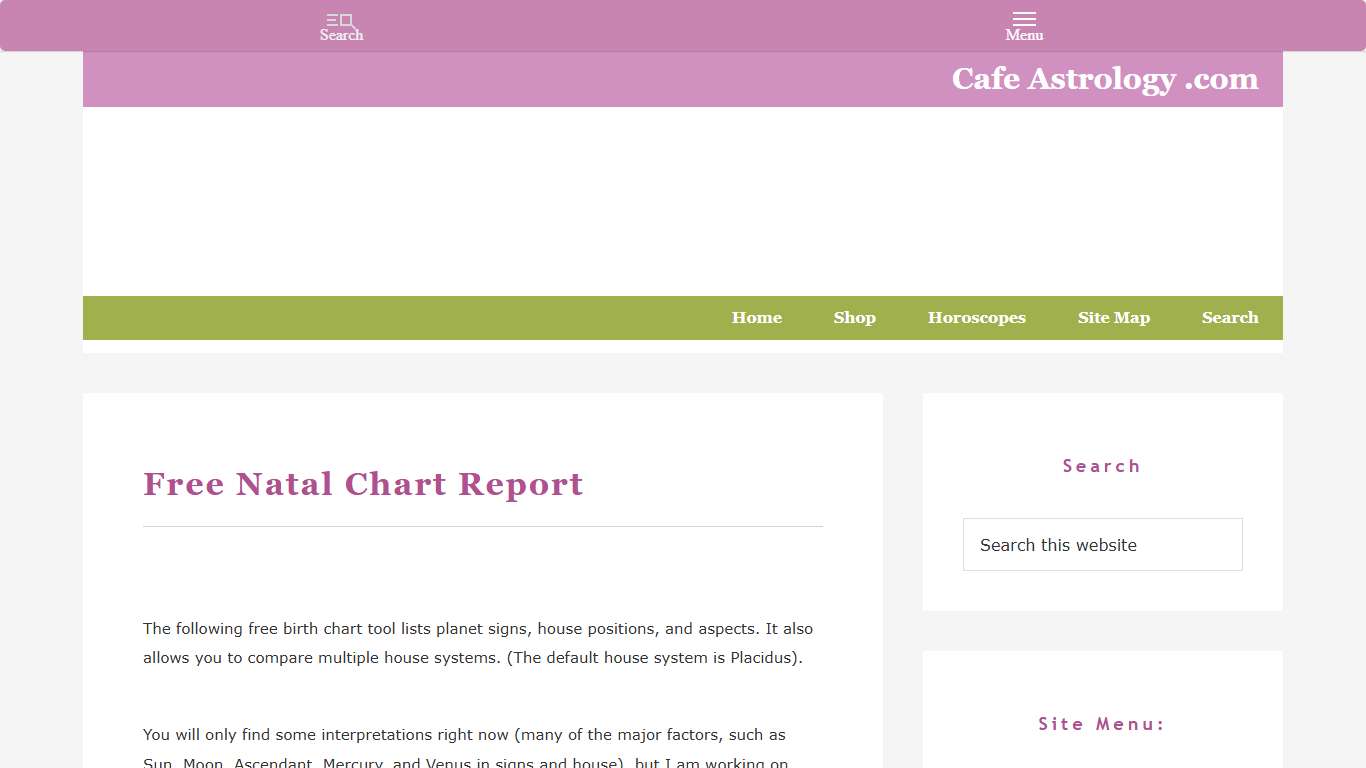
Task: Click the sidebar Search panel area
Action: 1102,502
